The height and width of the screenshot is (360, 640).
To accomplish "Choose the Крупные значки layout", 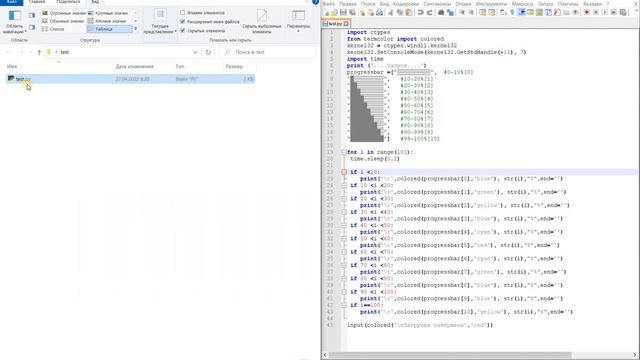I will click(x=108, y=13).
